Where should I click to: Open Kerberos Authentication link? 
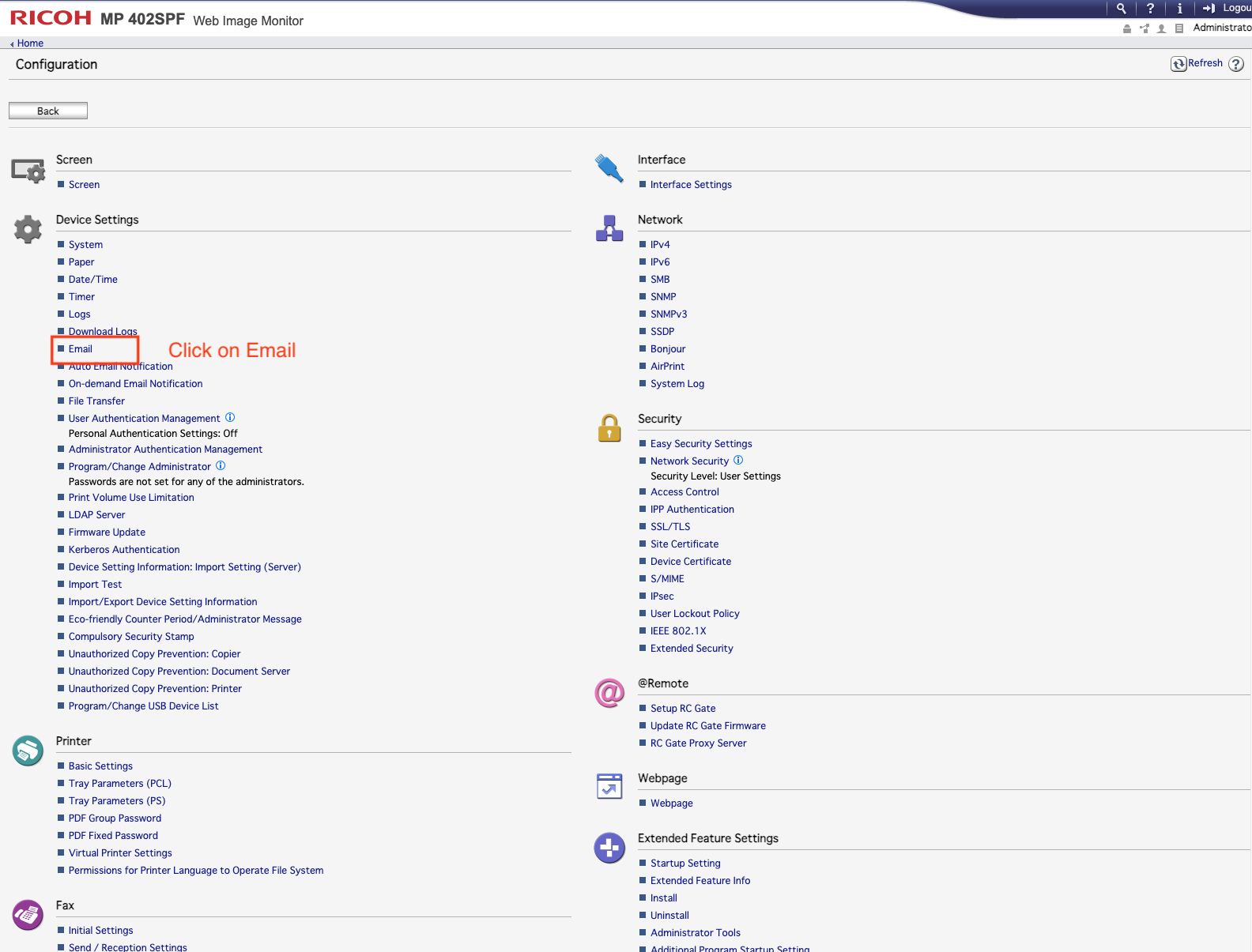(124, 550)
